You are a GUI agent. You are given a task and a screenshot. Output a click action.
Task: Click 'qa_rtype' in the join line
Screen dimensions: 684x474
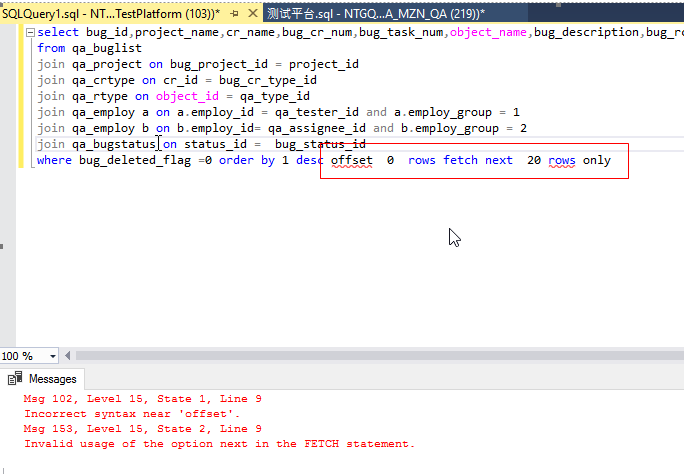tap(100, 96)
